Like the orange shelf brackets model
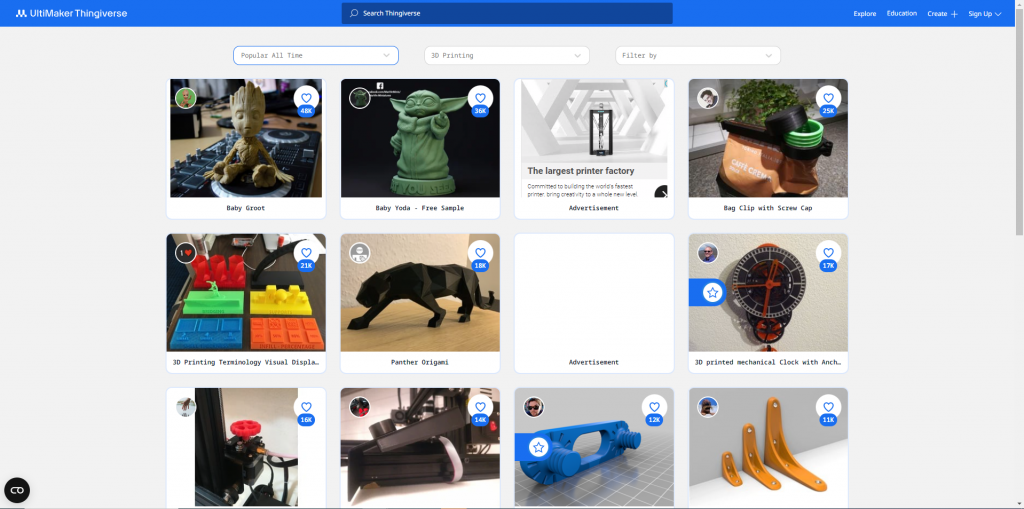Screen dimensions: 1024x509 [828, 406]
